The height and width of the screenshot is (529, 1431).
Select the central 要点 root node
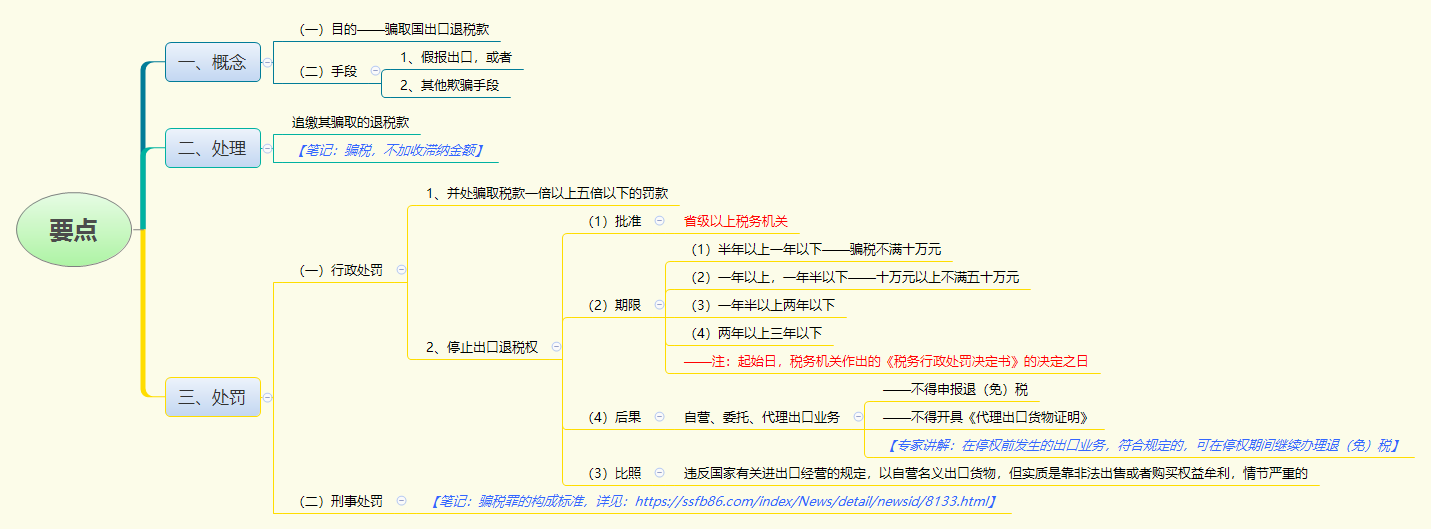(74, 229)
